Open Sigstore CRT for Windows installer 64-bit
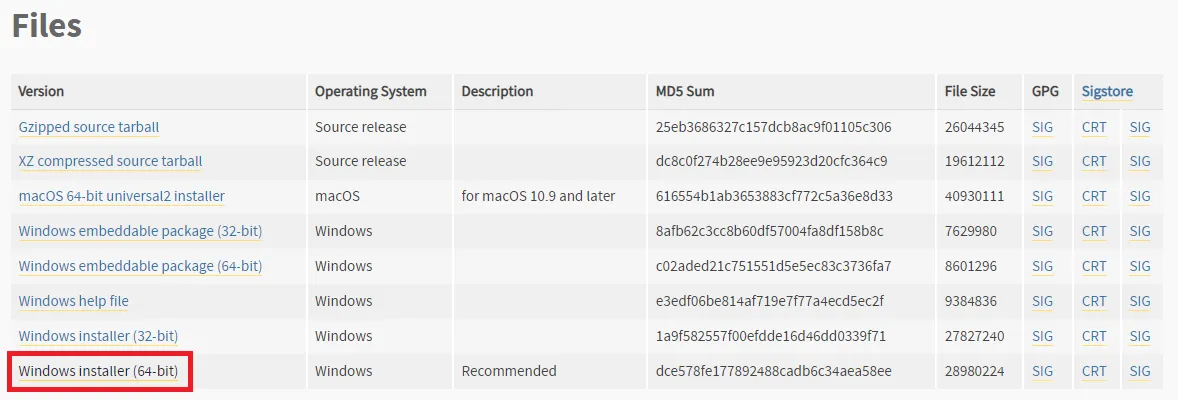This screenshot has width=1178, height=400. [1094, 371]
